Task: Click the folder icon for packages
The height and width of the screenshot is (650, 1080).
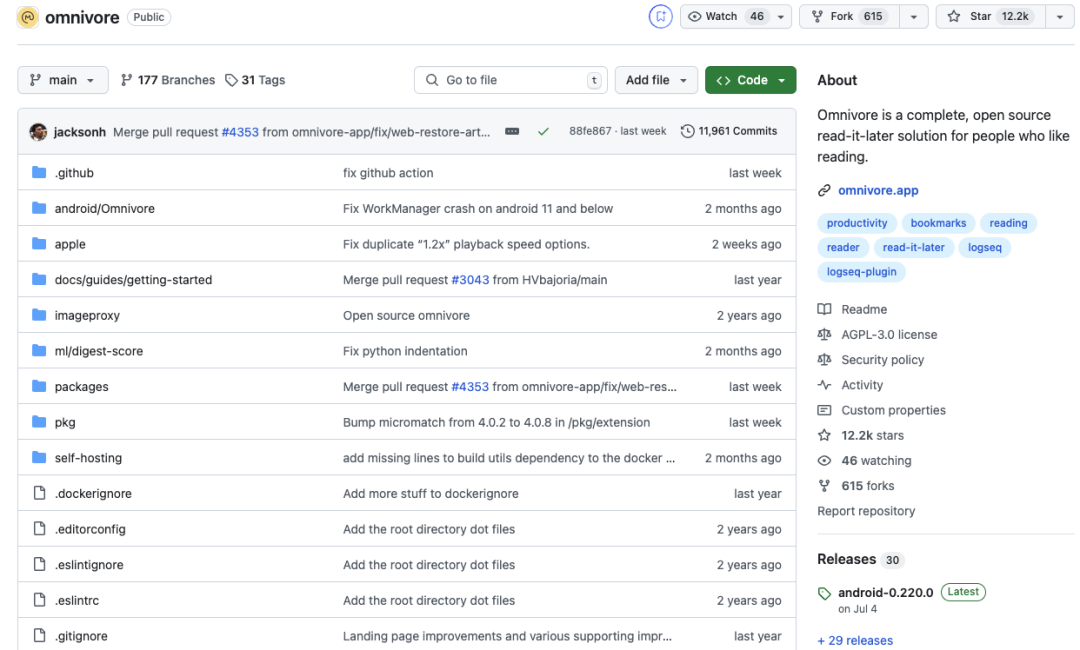Action: coord(39,386)
